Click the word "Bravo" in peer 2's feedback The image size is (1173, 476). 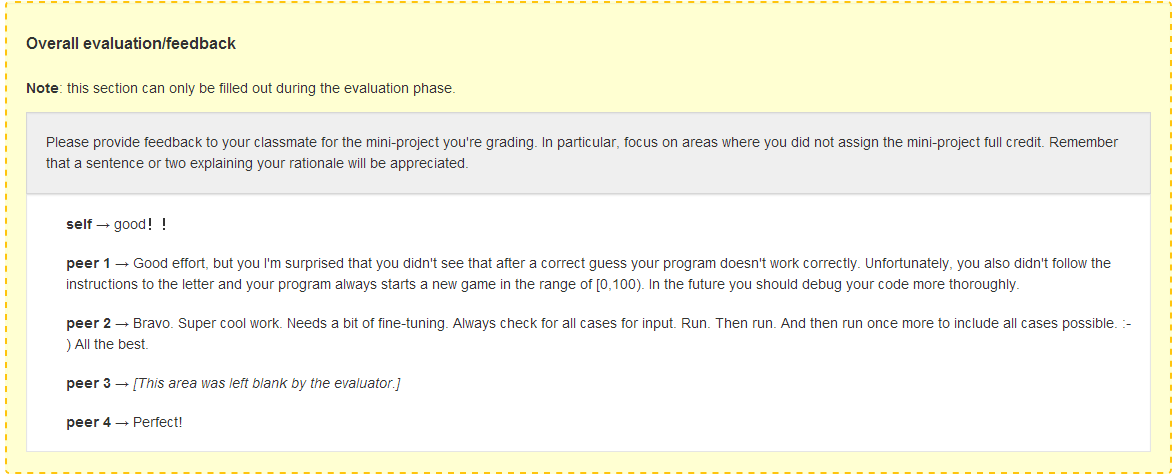[151, 325]
